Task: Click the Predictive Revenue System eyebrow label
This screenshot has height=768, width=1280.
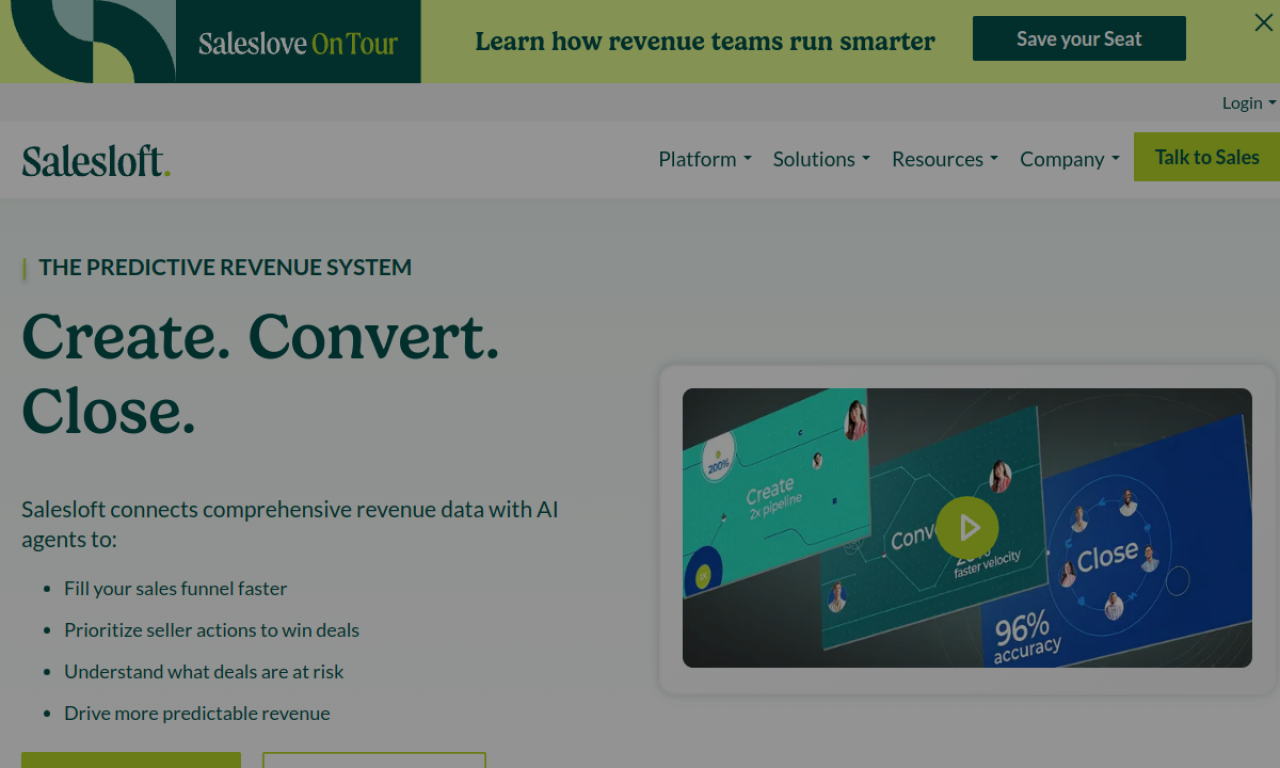Action: coord(225,267)
